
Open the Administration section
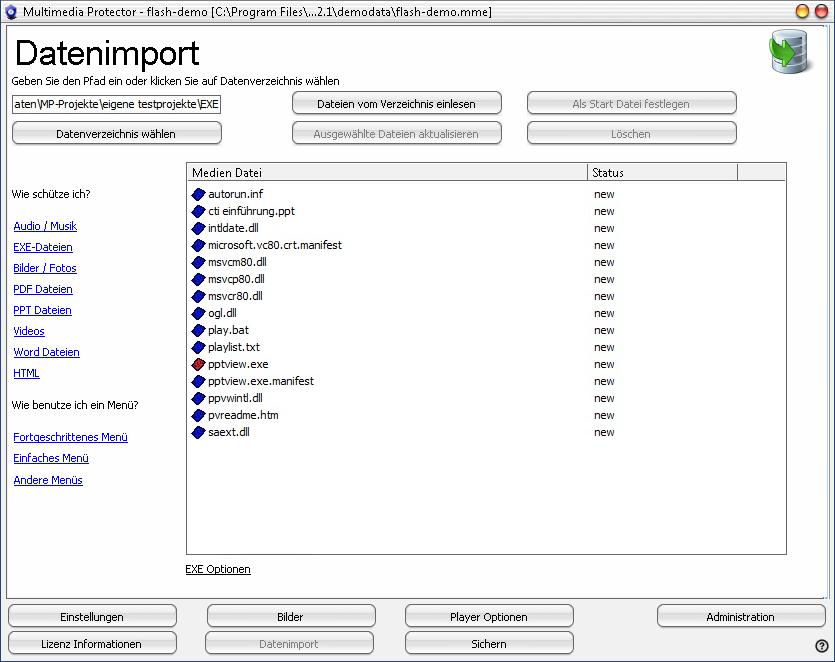(740, 617)
